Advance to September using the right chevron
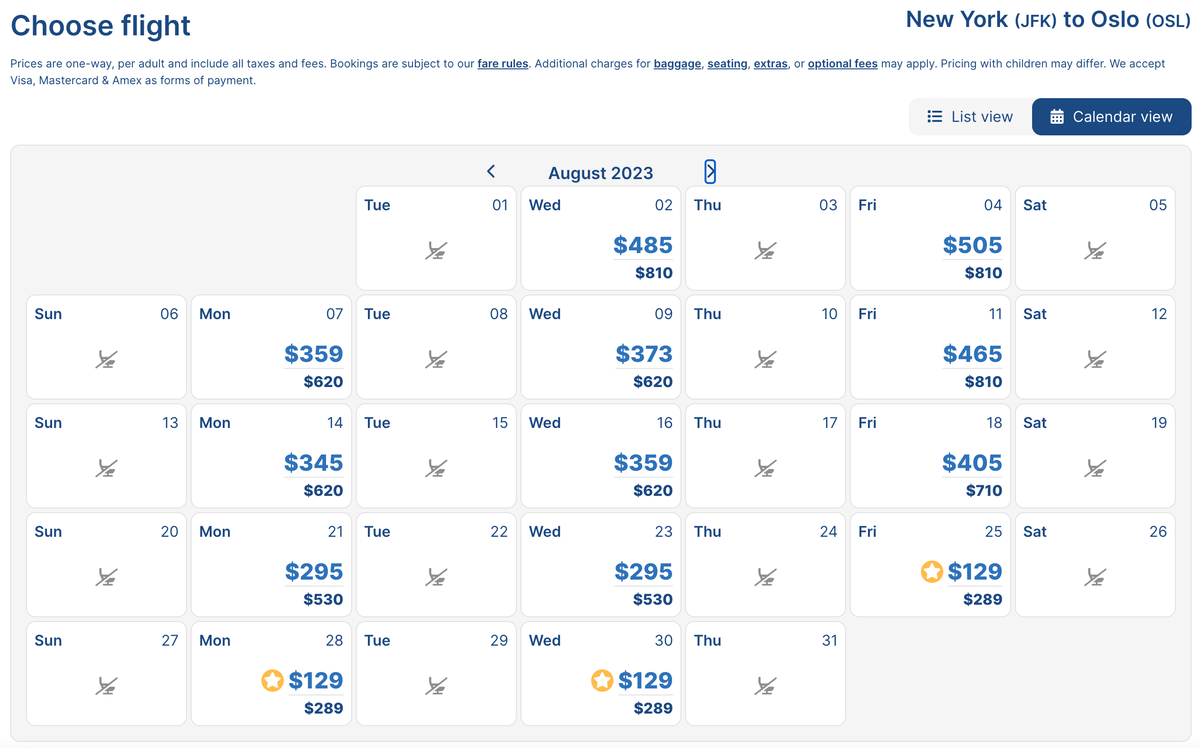 (x=710, y=171)
